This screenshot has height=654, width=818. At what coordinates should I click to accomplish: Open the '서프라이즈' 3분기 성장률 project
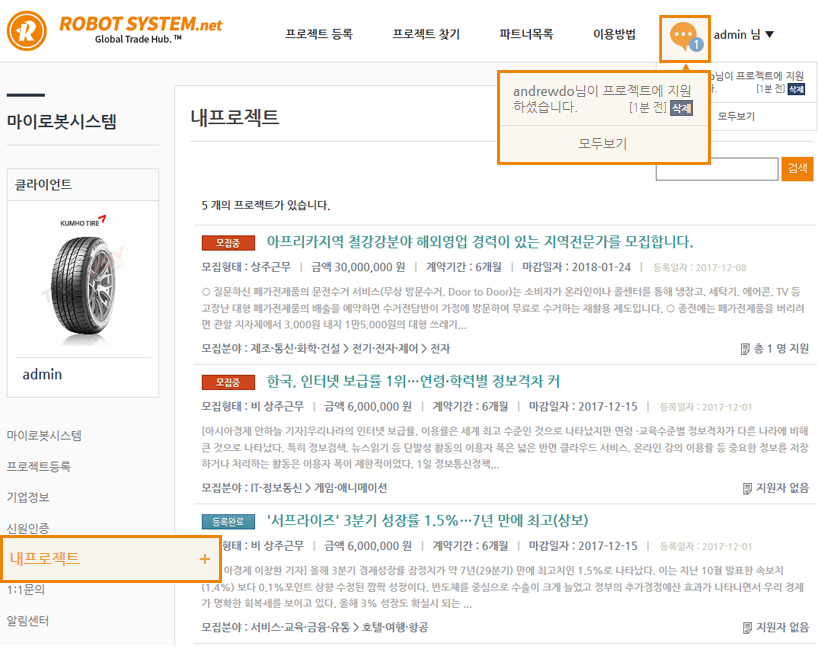pos(427,520)
